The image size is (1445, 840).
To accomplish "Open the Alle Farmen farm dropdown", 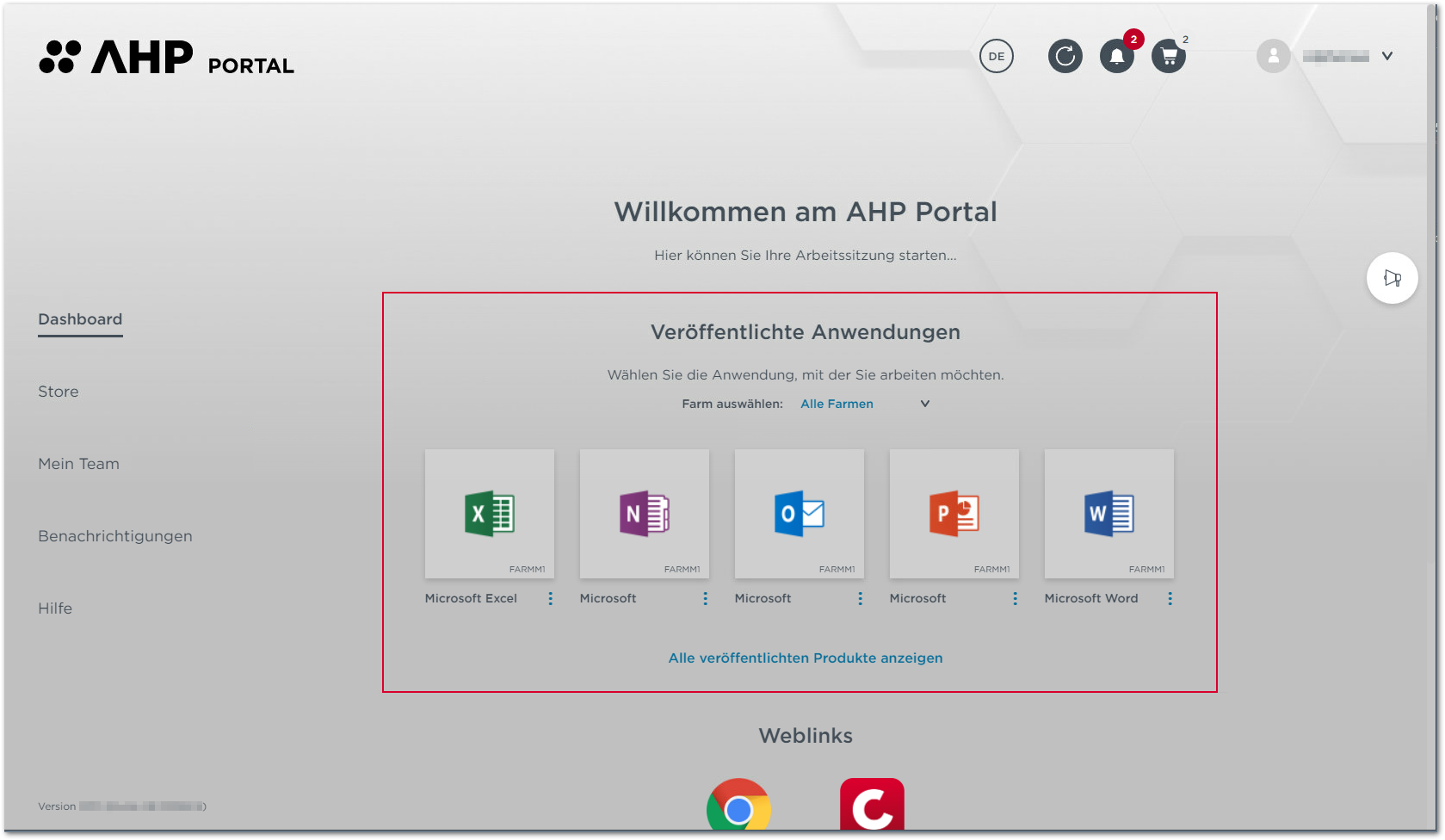I will [865, 404].
